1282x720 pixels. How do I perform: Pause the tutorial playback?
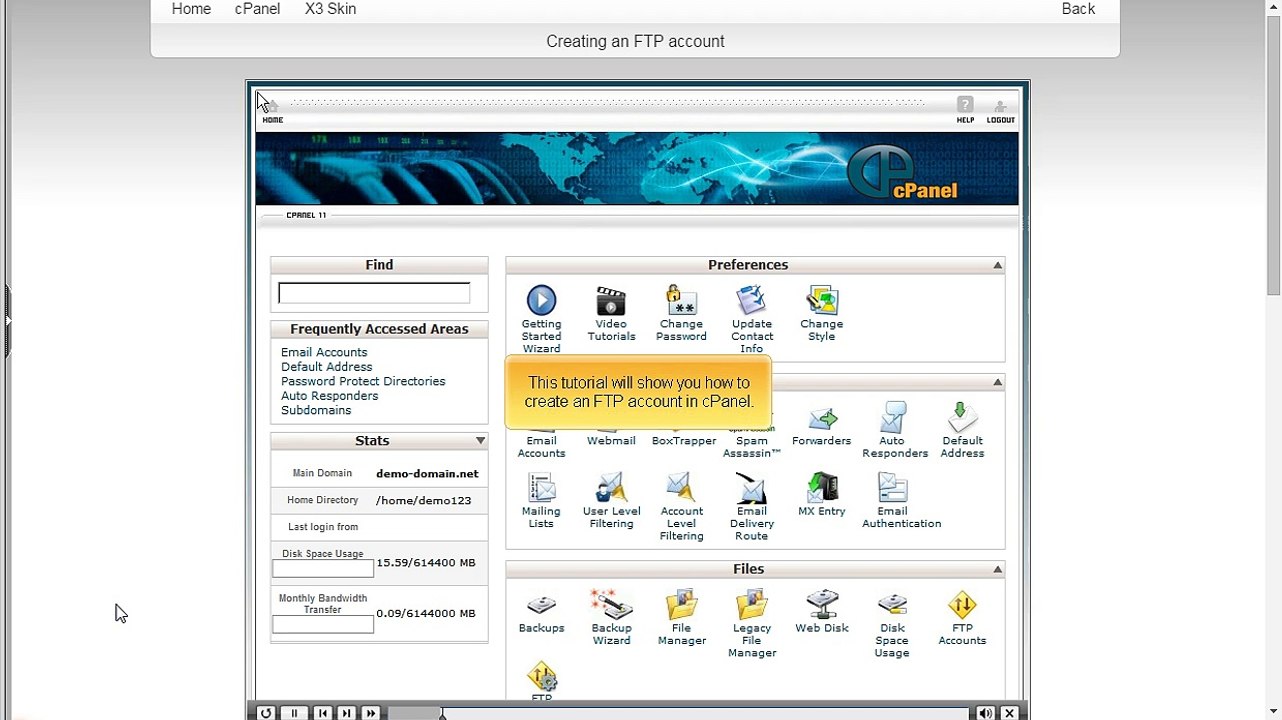pos(294,713)
